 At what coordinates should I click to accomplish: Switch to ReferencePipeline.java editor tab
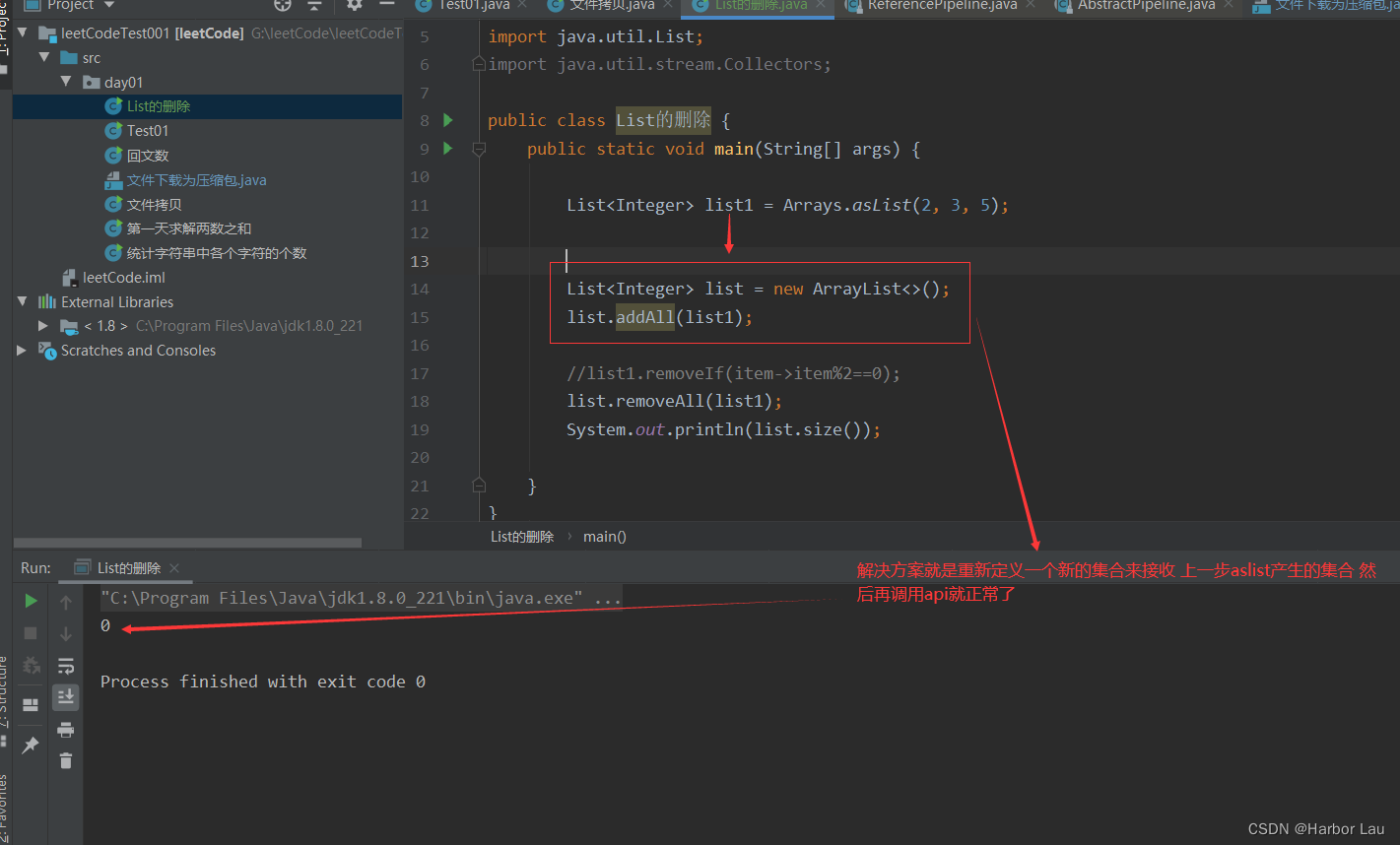click(942, 5)
